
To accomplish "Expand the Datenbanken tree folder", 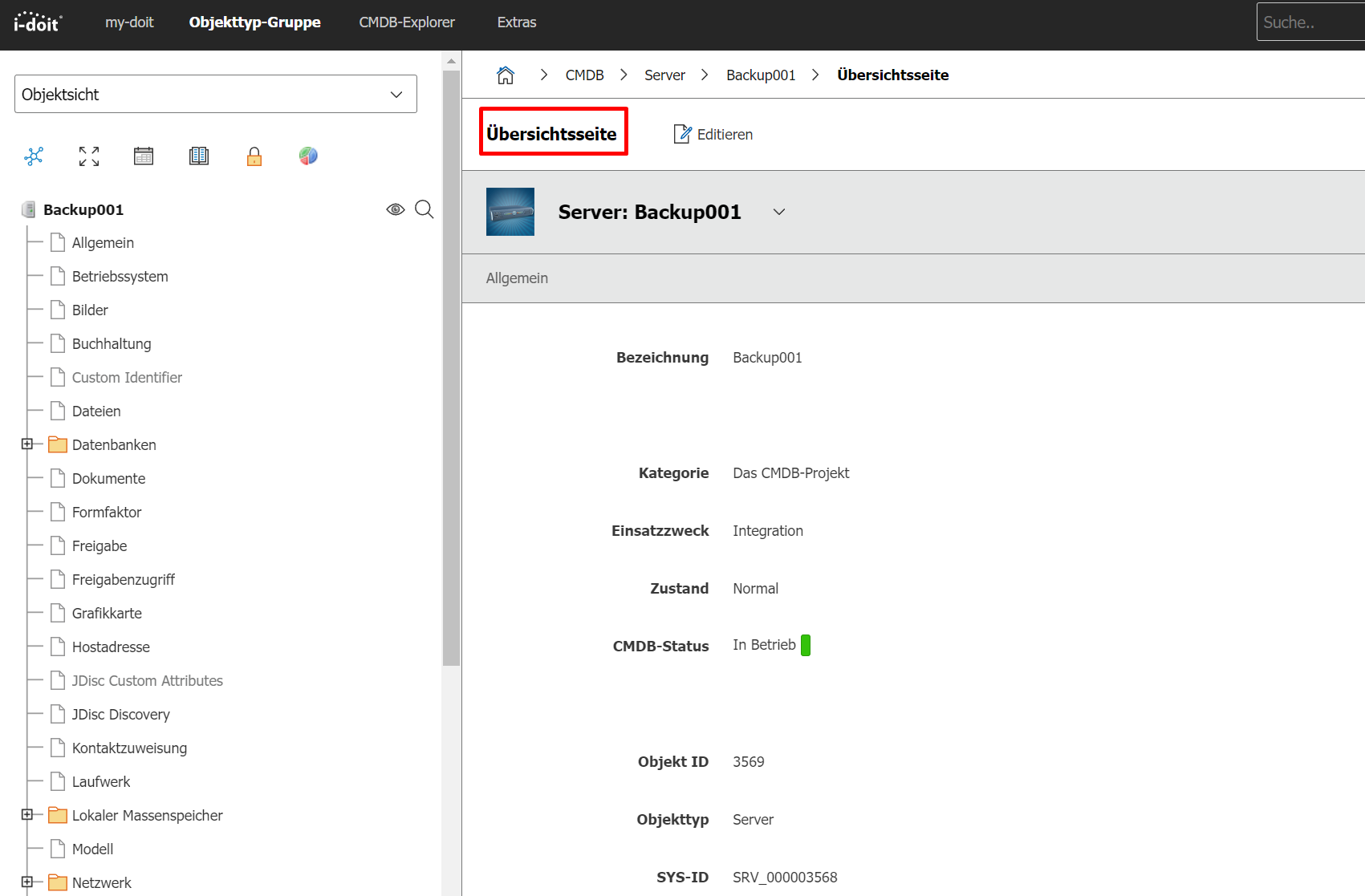I will 27,444.
